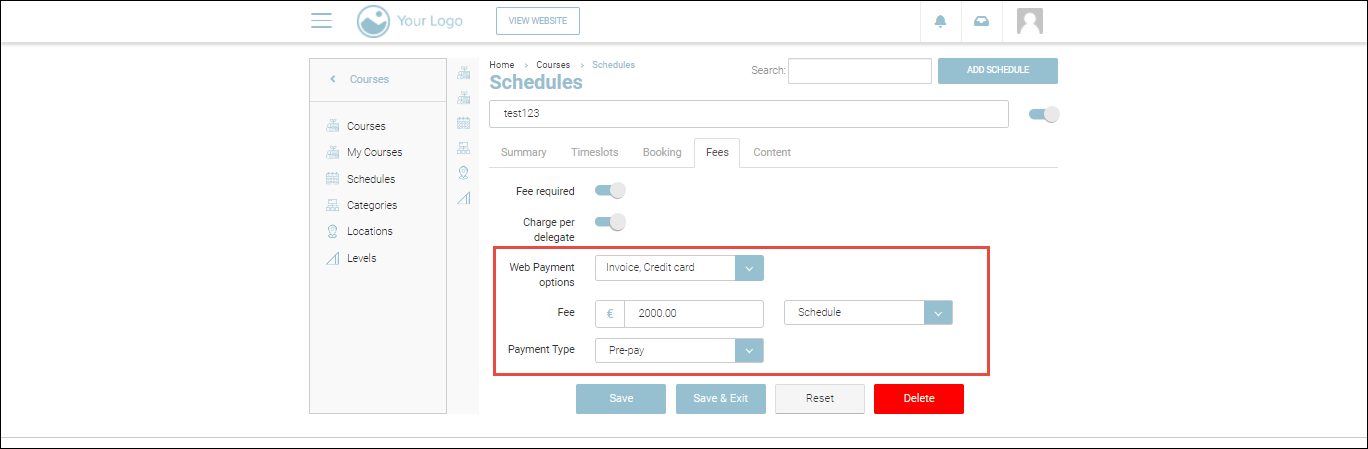Screen dimensions: 1368x449
Task: Click the notification bell icon
Action: [940, 21]
